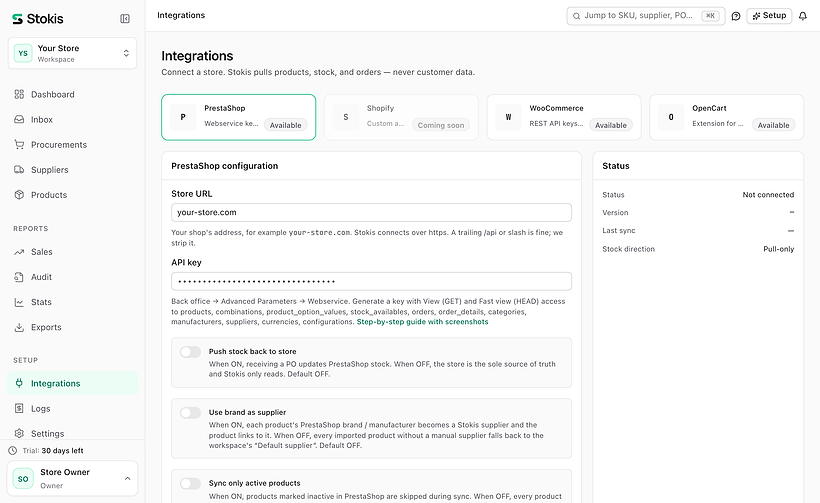Viewport: 820px width, 503px height.
Task: Open Procurements page
Action: coord(72,145)
